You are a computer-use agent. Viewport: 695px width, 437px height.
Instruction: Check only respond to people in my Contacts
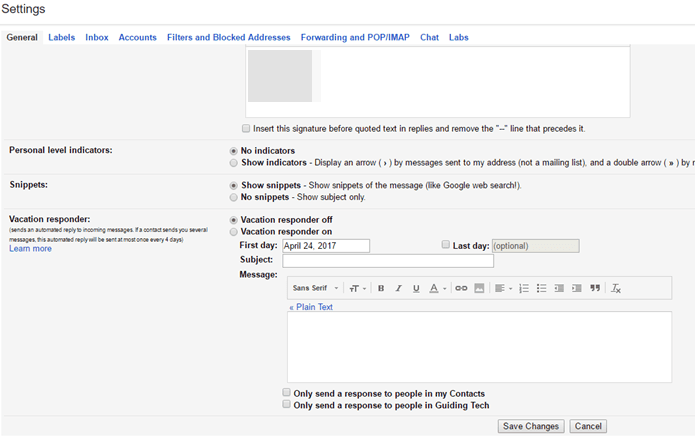coord(286,393)
